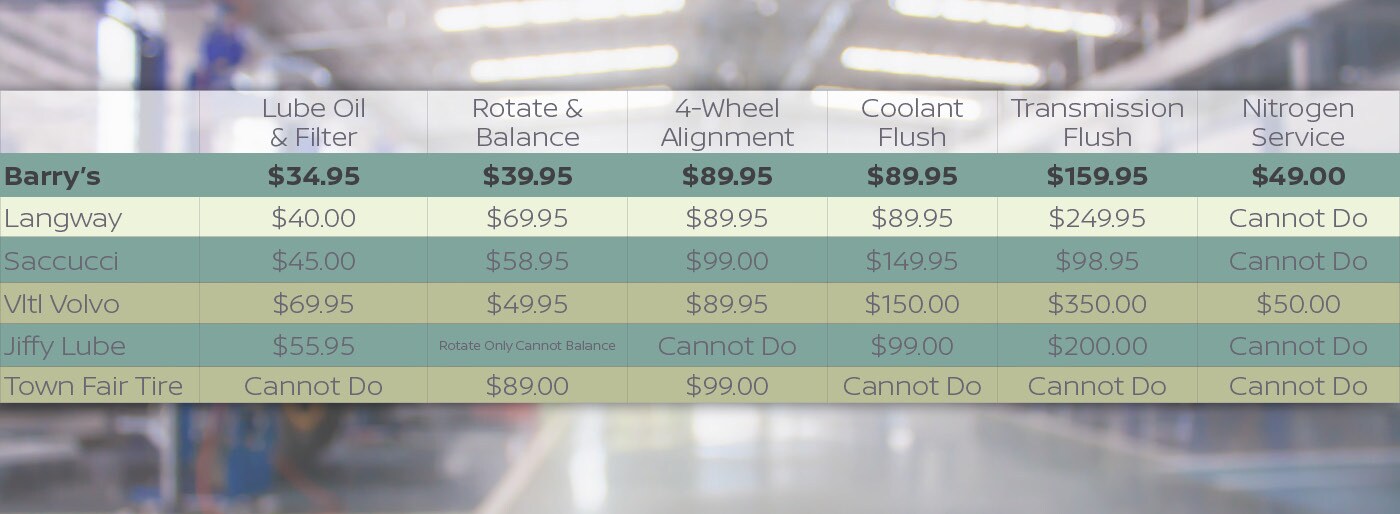The image size is (1400, 514).
Task: Click the Jiffy Lube row label
Action: point(65,346)
